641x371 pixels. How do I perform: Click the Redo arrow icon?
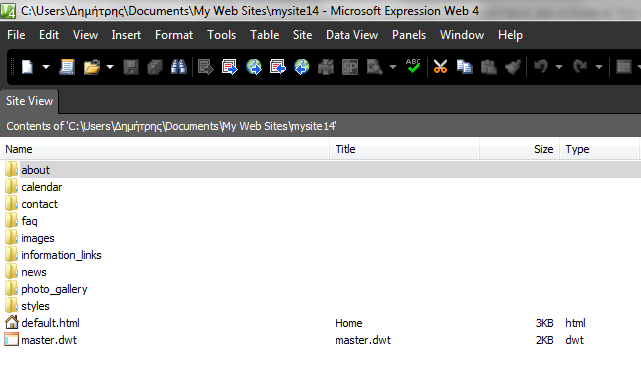(580, 66)
